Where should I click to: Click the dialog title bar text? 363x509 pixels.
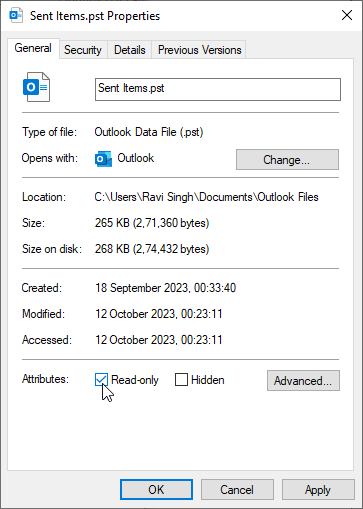point(95,16)
